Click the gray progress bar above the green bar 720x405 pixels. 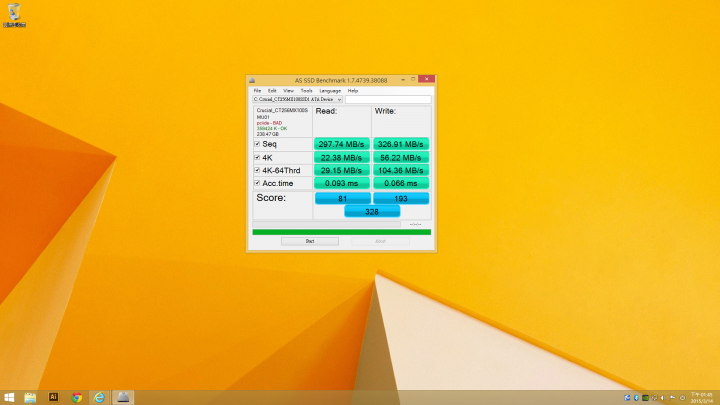pos(326,225)
